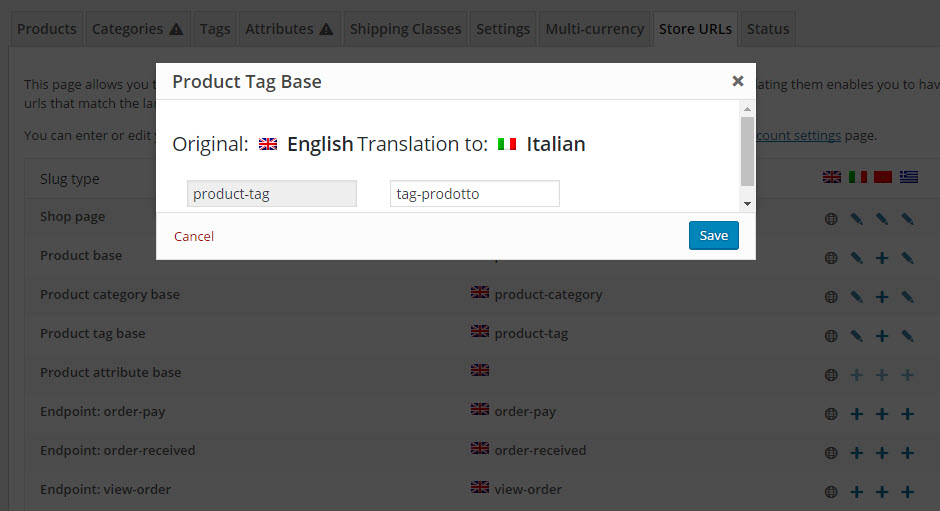The image size is (940, 511).
Task: Click globe icon for Product category base
Action: [x=831, y=297]
